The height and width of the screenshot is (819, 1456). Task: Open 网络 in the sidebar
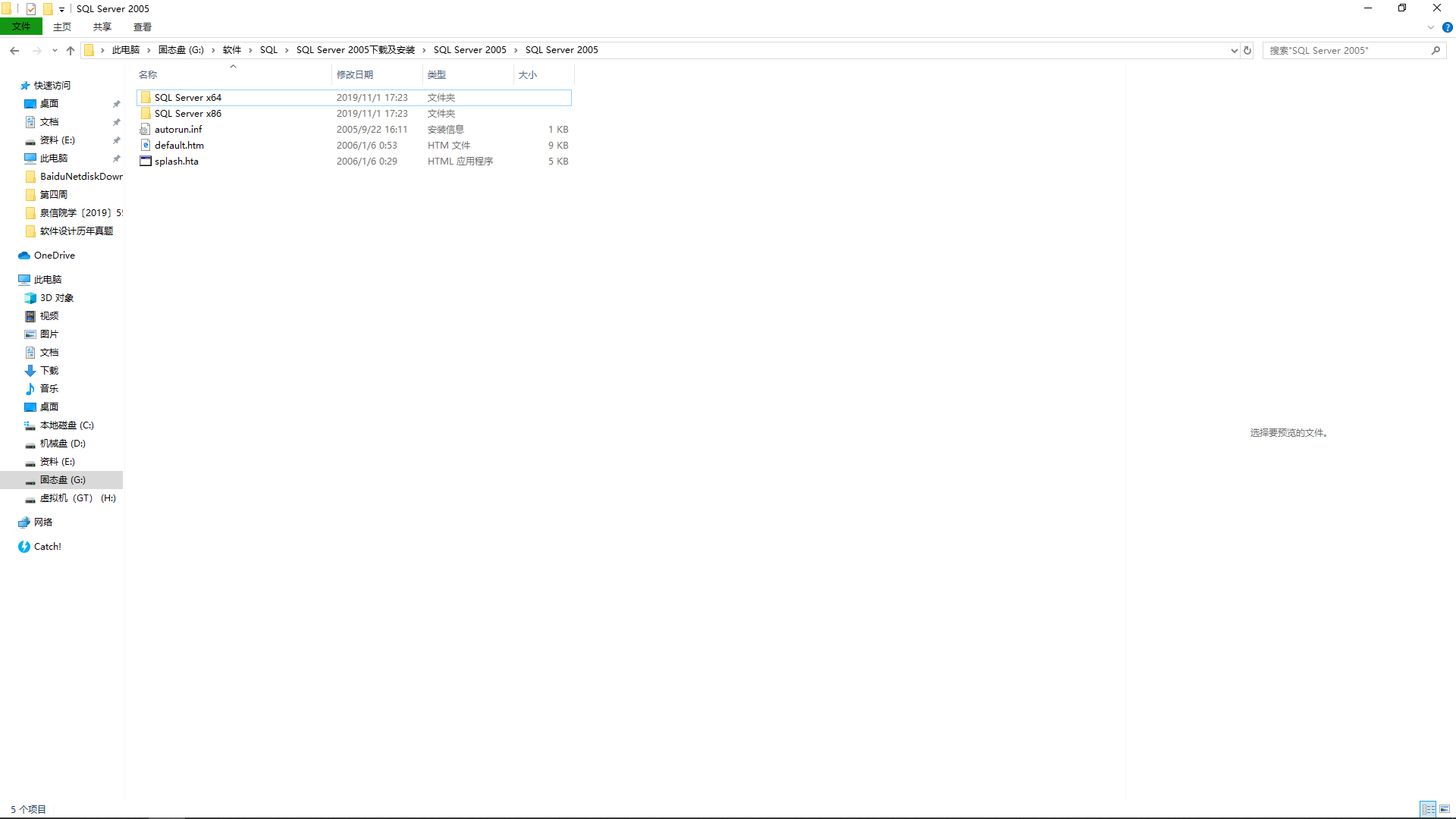43,522
